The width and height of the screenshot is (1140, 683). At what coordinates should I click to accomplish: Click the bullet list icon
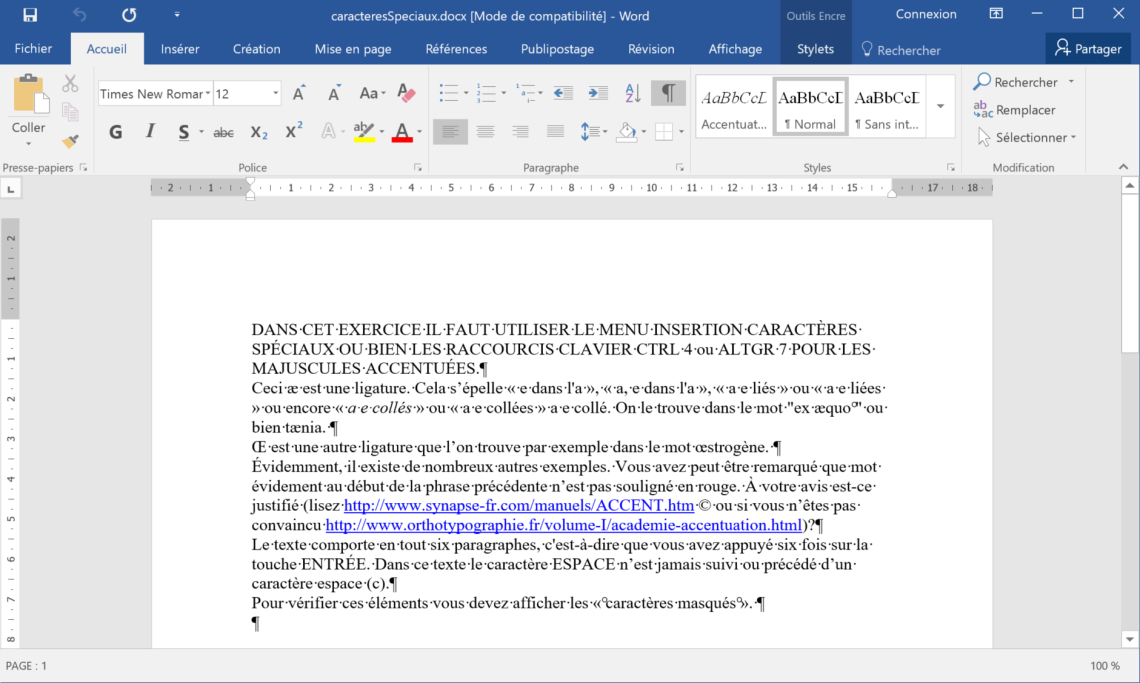click(x=449, y=93)
